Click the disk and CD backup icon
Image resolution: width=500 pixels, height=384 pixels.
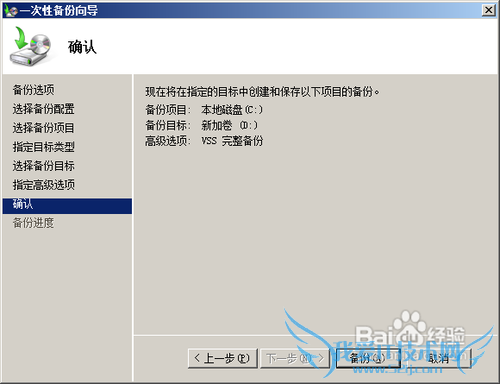coord(30,46)
